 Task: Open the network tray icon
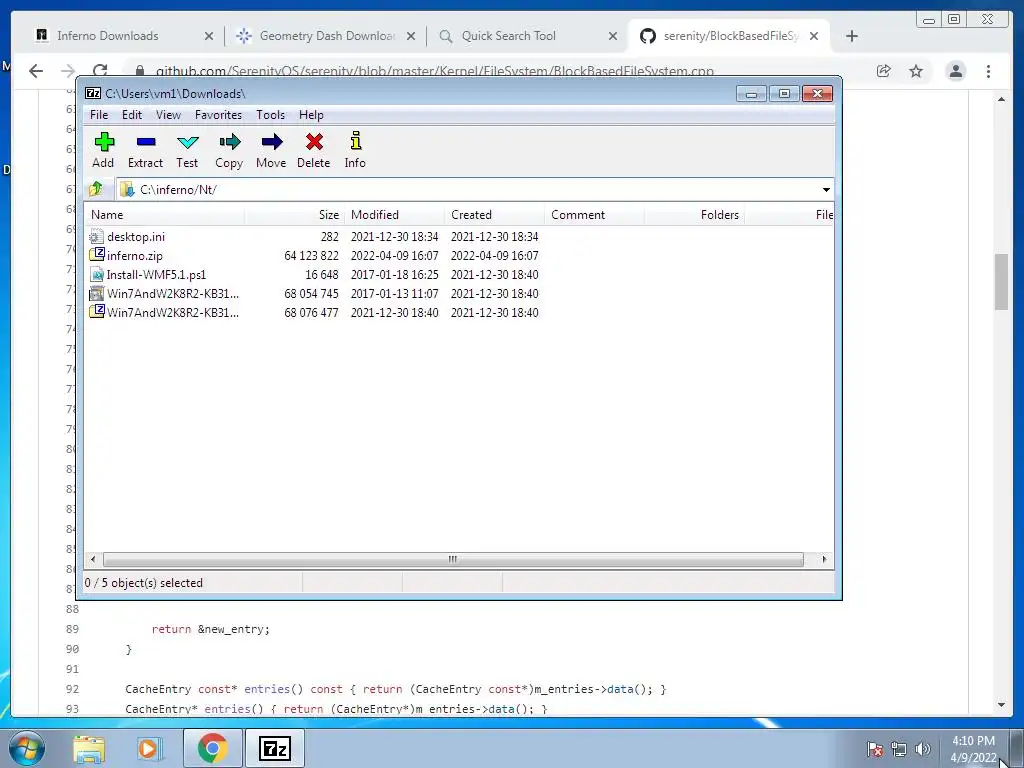point(899,749)
